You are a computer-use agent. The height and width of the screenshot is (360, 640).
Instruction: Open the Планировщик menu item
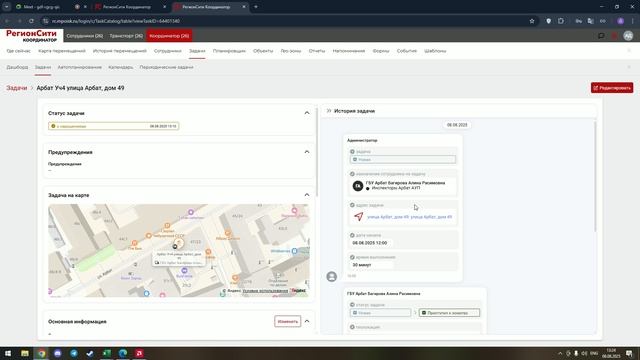pos(229,51)
